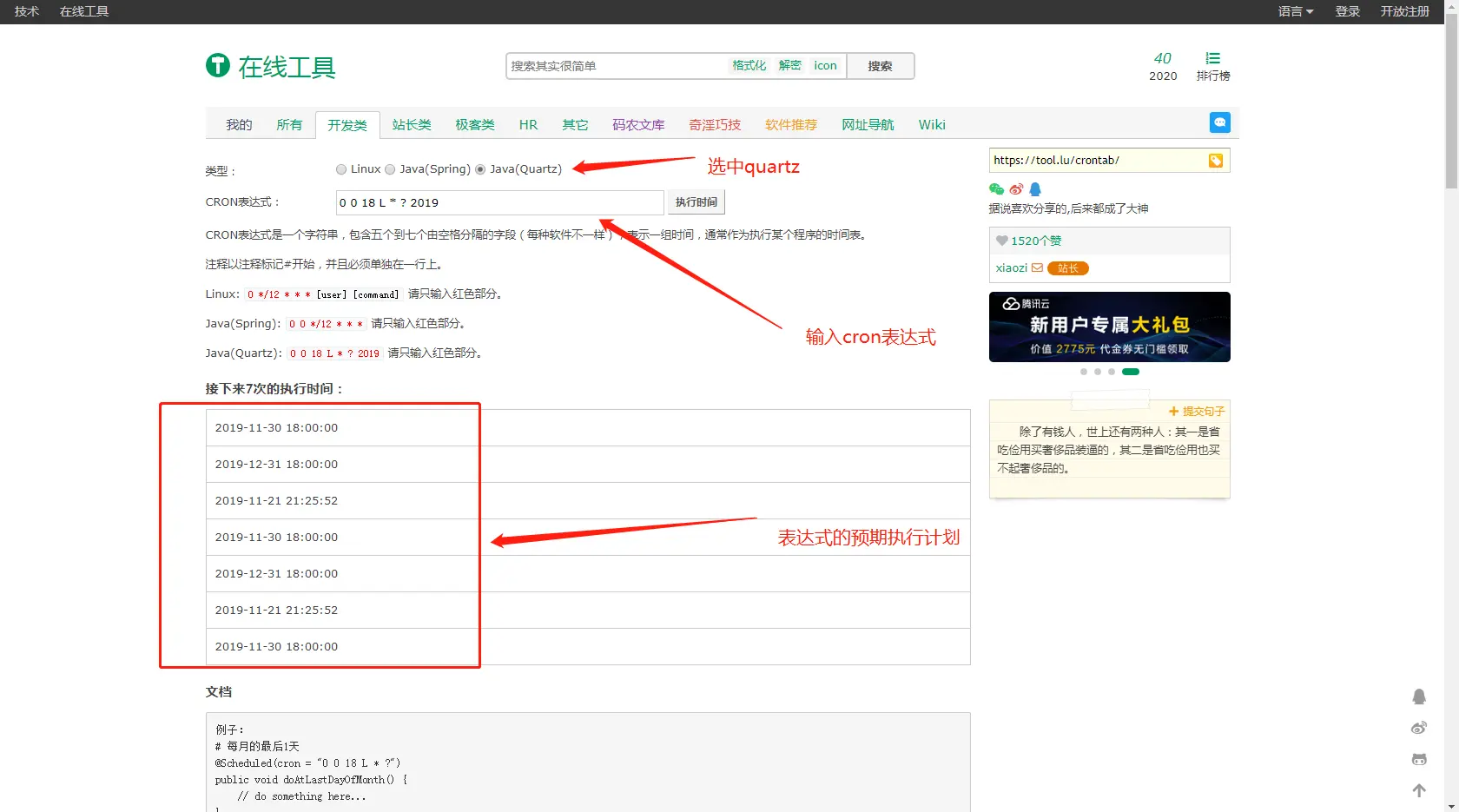Click the 开放注册 register link

(x=1404, y=11)
